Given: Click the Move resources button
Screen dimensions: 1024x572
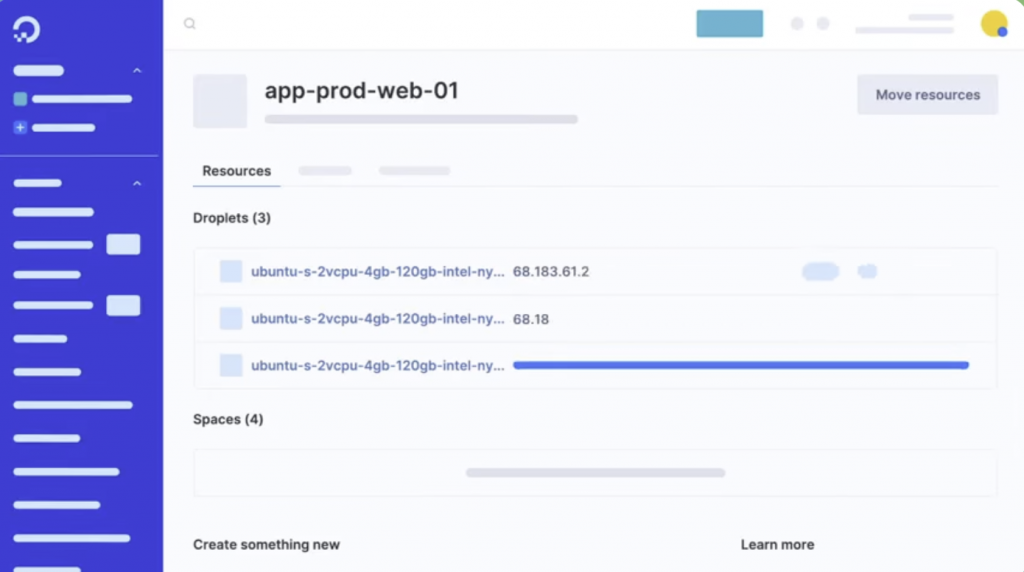Looking at the screenshot, I should coord(927,95).
